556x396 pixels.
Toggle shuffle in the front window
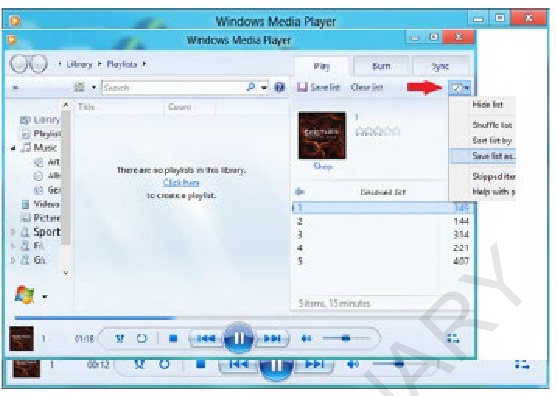(120, 339)
